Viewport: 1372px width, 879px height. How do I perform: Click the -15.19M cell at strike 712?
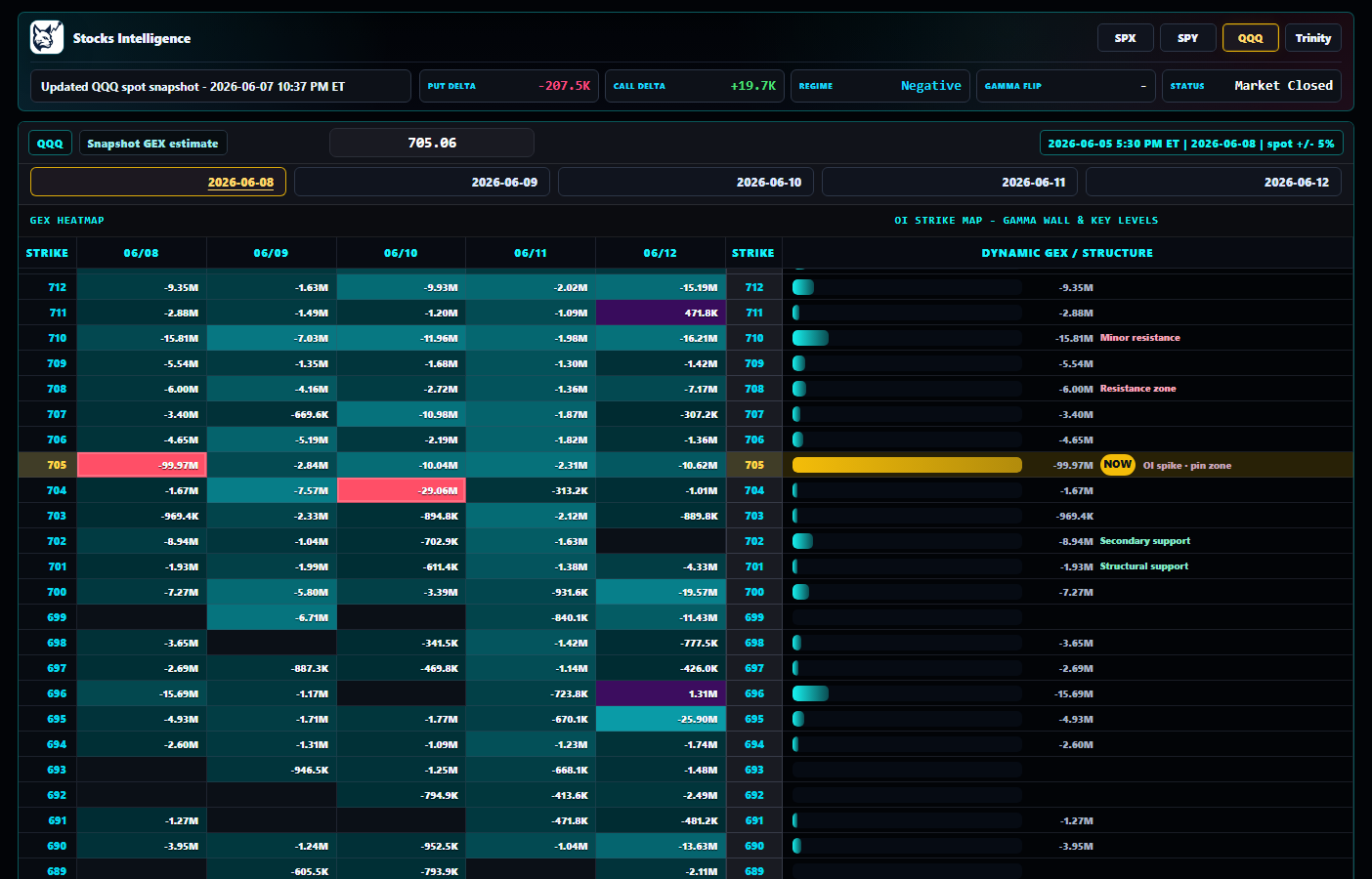tap(661, 287)
